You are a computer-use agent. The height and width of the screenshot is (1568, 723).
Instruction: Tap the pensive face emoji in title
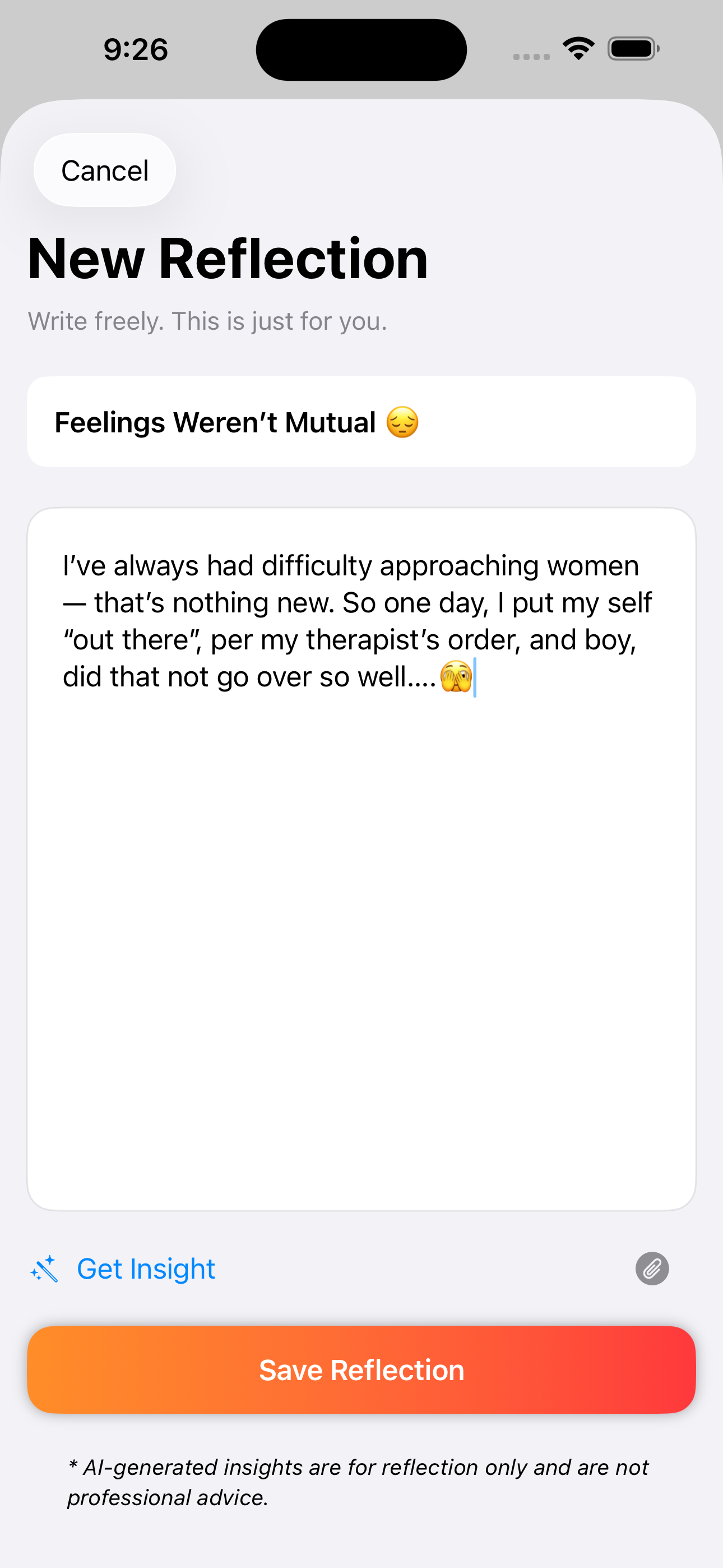(x=402, y=422)
